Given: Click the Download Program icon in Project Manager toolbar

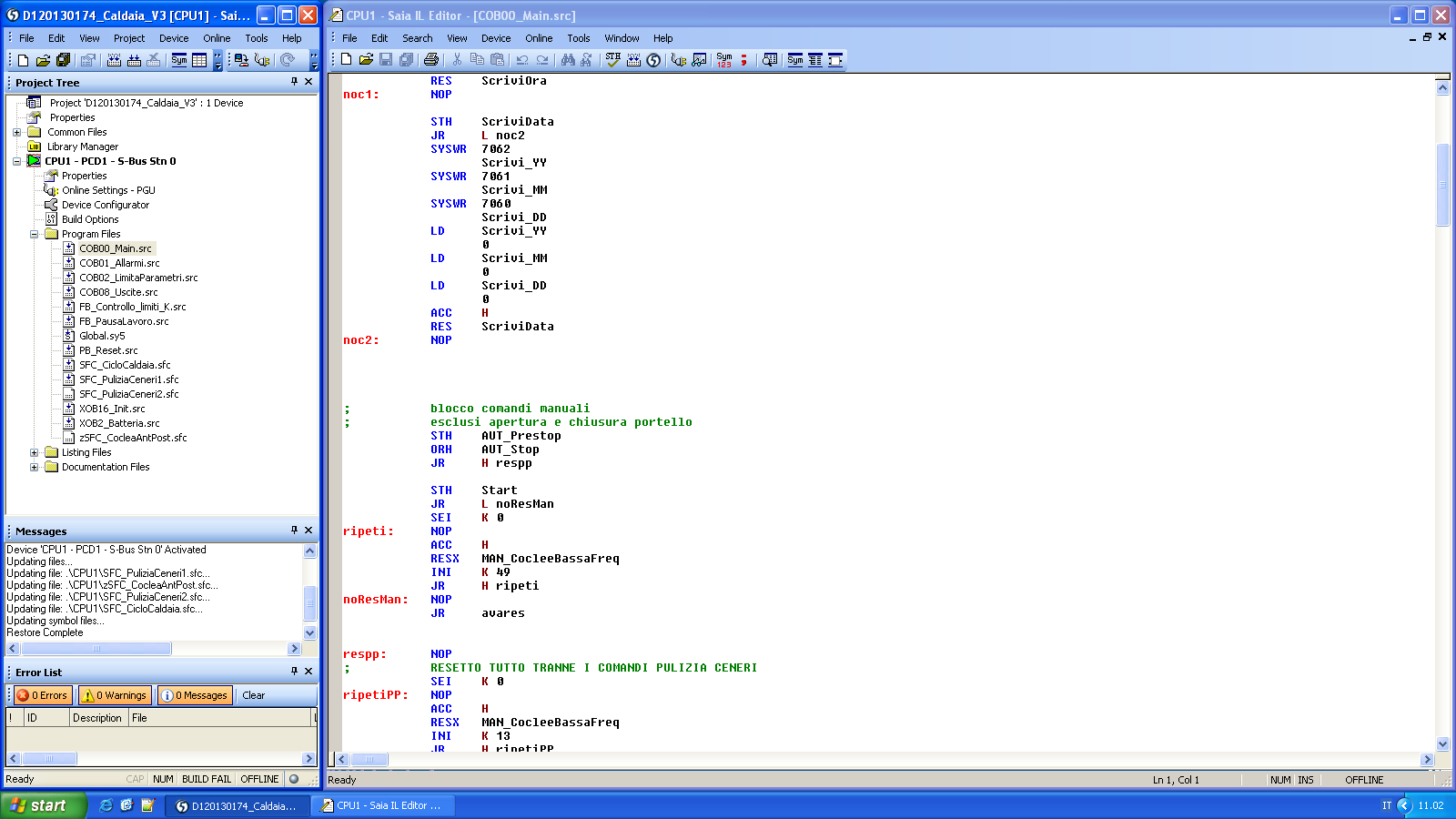Looking at the screenshot, I should coord(241,60).
